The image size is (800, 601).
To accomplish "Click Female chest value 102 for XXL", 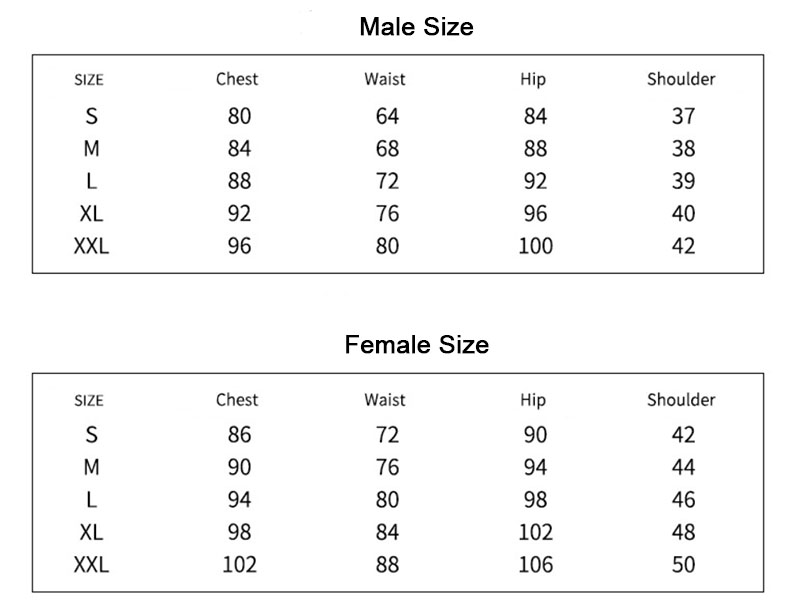I will pos(239,565).
